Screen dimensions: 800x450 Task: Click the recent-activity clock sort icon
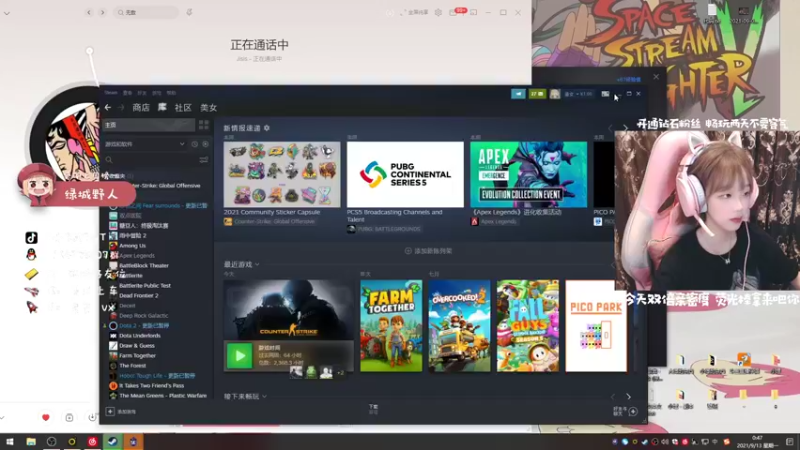[194, 144]
